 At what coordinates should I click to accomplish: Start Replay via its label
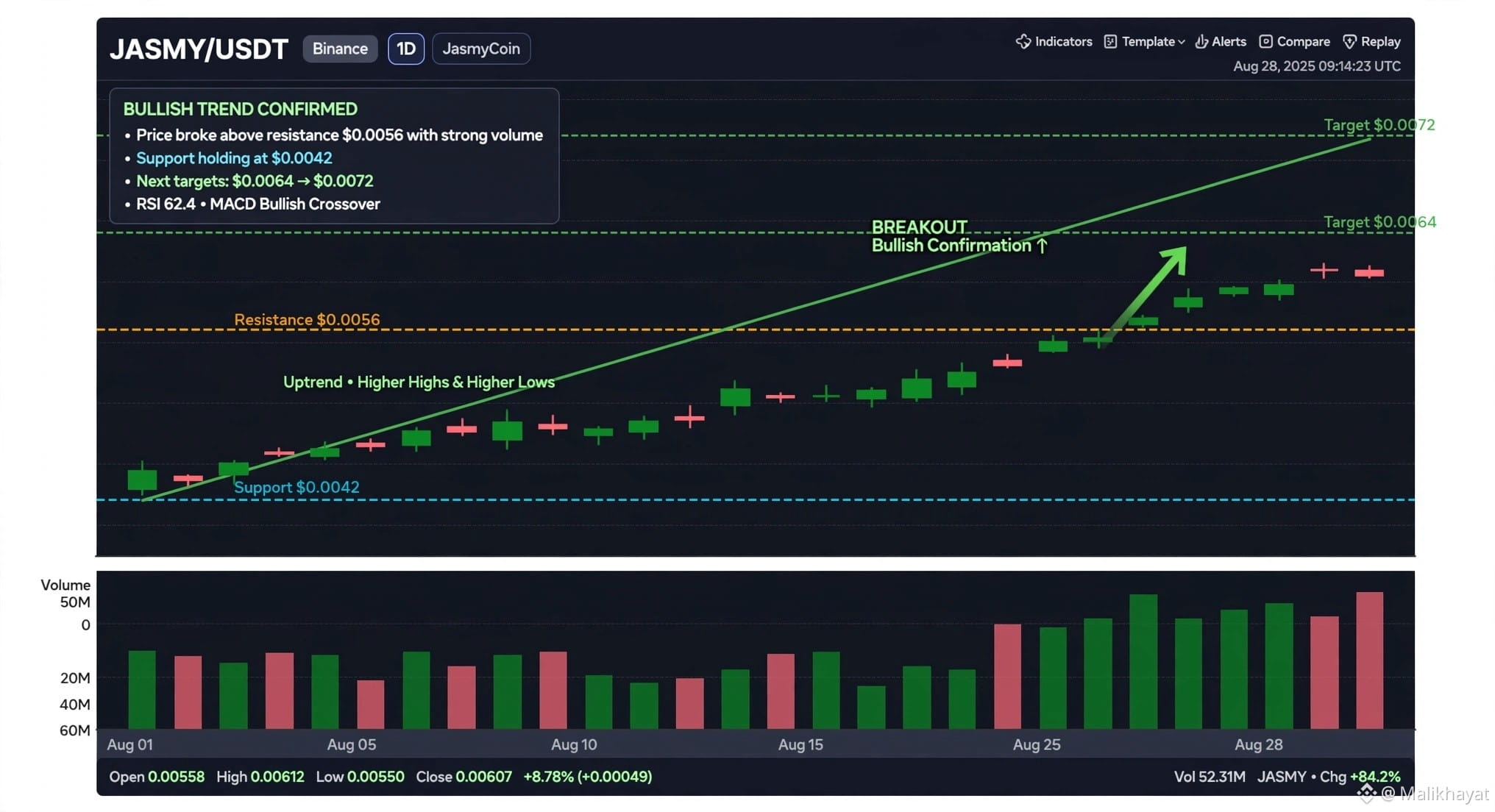1380,41
